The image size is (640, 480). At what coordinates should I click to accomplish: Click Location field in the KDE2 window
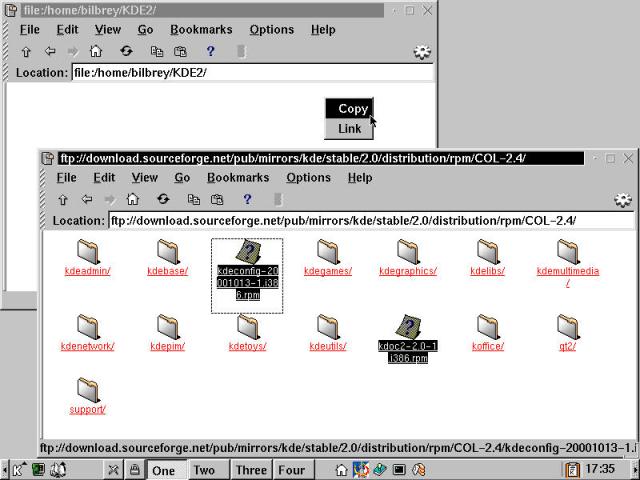pos(252,73)
